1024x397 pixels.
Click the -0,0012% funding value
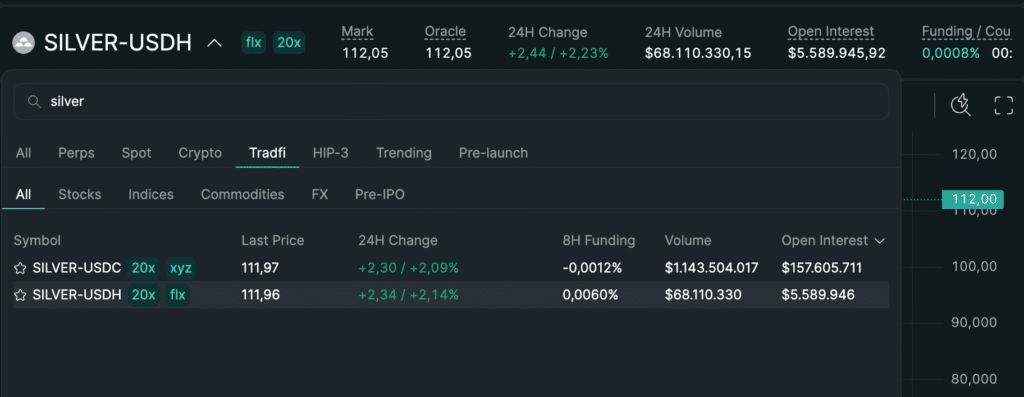point(592,268)
